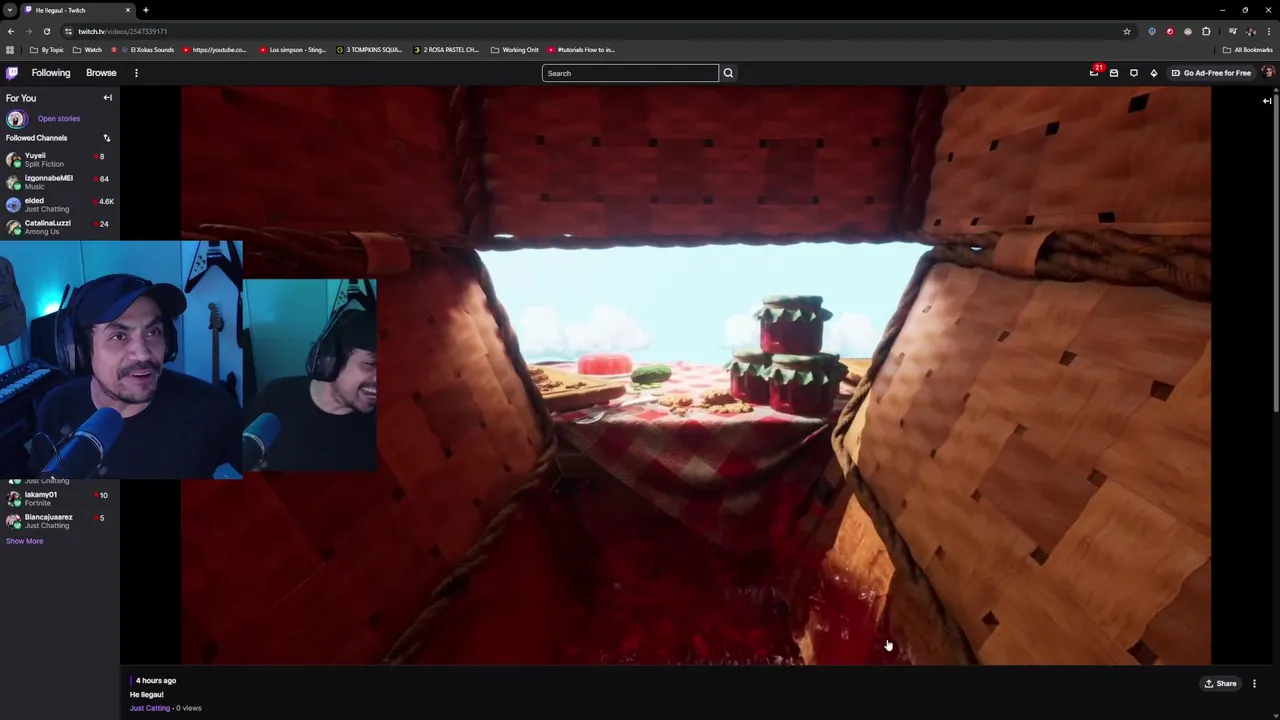
Task: Open CatalinaLuzzi Among Us channel
Action: pyautogui.click(x=60, y=227)
